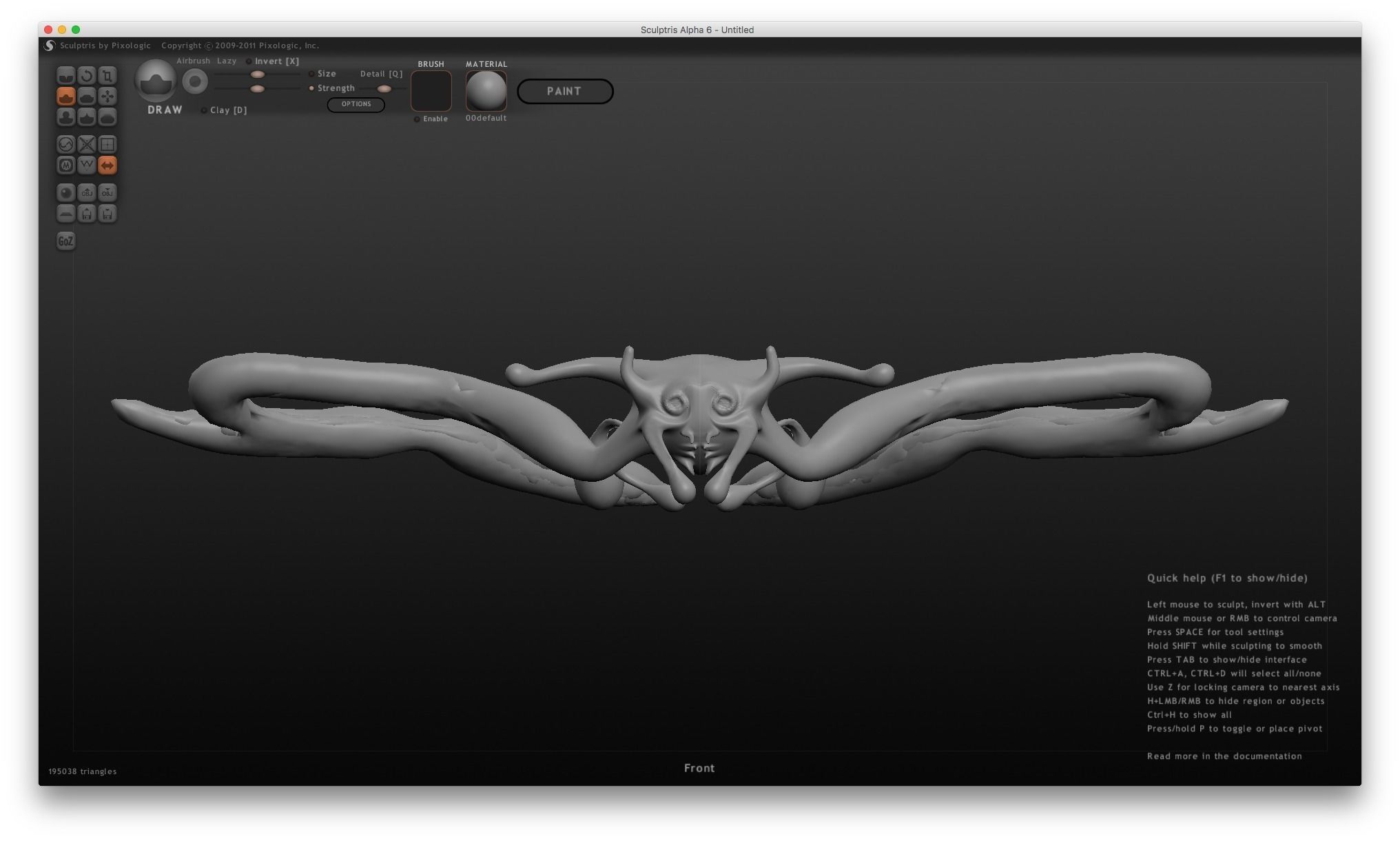1400x841 pixels.
Task: Click the Subdivide all icon
Action: [107, 144]
